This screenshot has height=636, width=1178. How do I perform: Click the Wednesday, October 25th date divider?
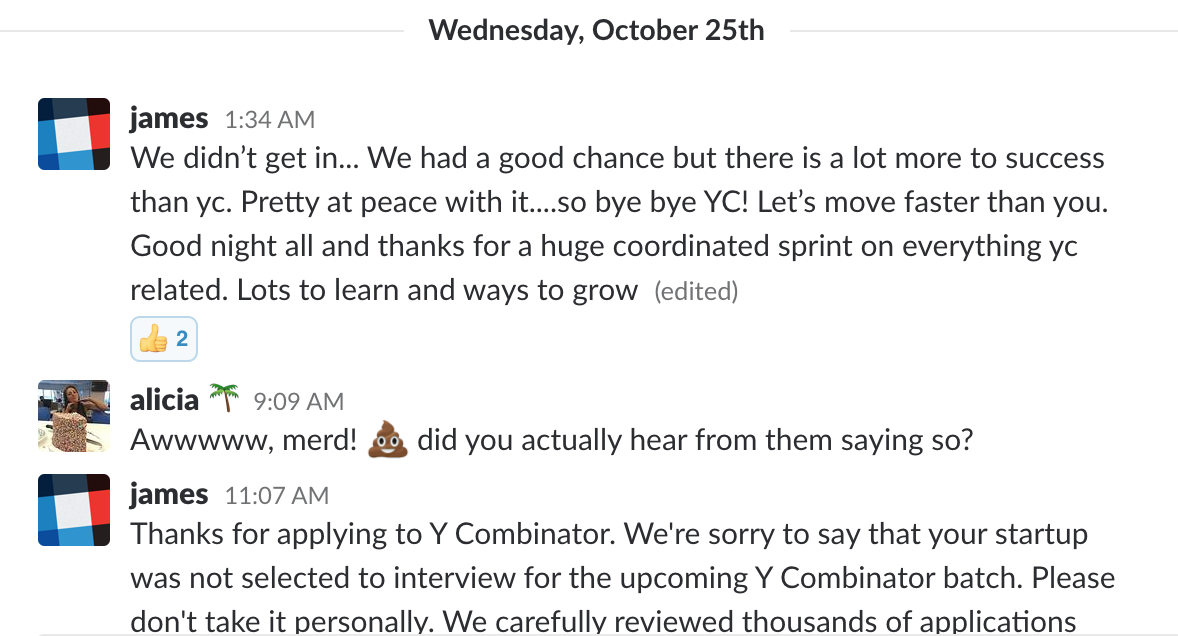click(596, 31)
